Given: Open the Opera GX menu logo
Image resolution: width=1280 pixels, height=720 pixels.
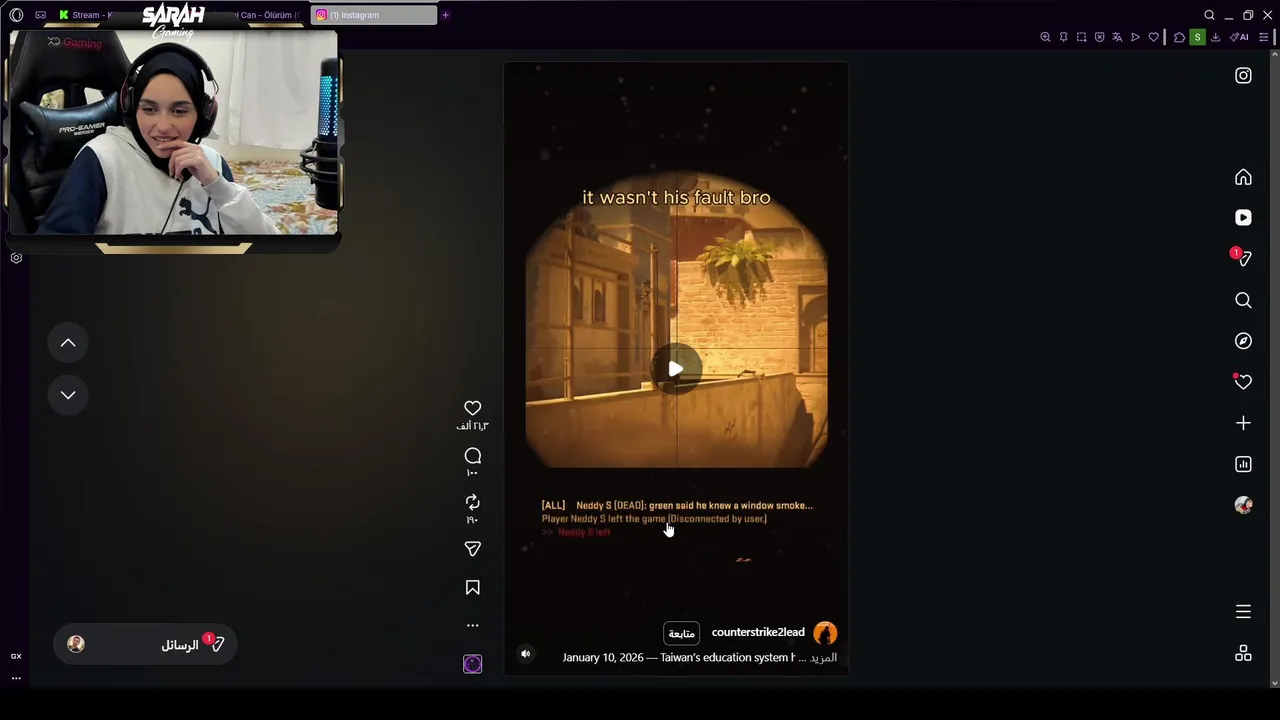Looking at the screenshot, I should 16,15.
